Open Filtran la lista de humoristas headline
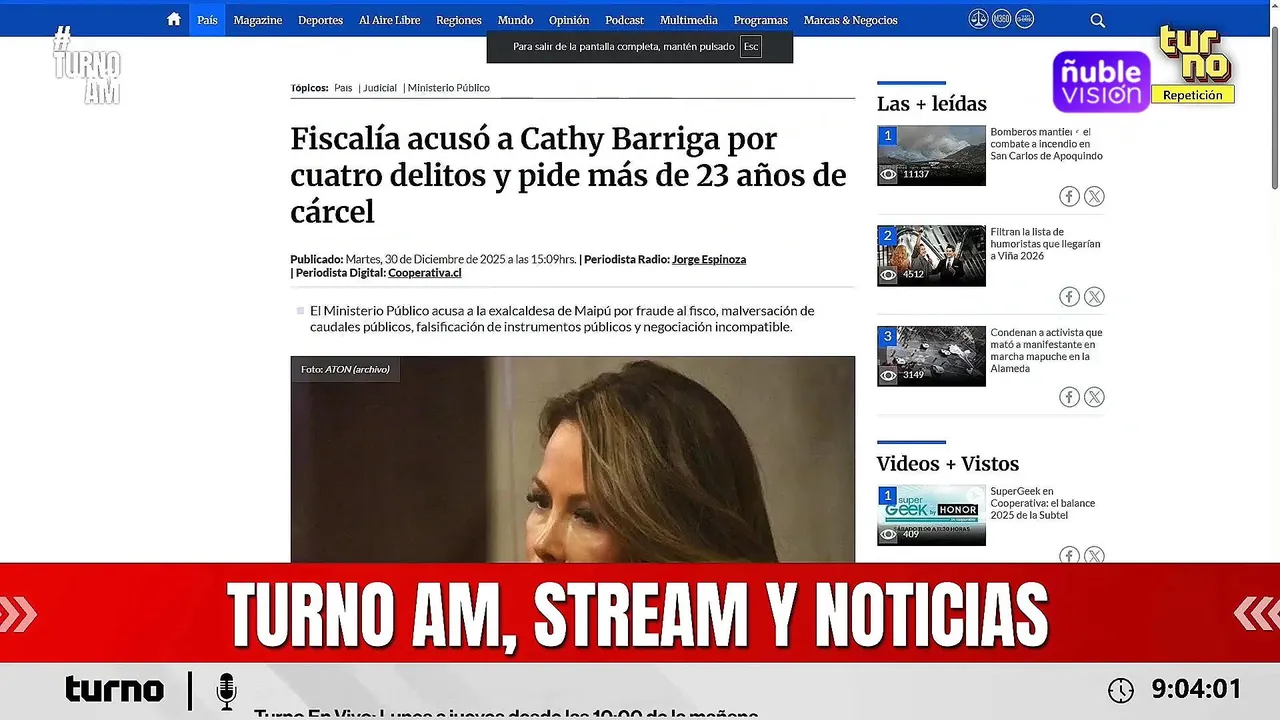This screenshot has height=720, width=1280. tap(1045, 244)
